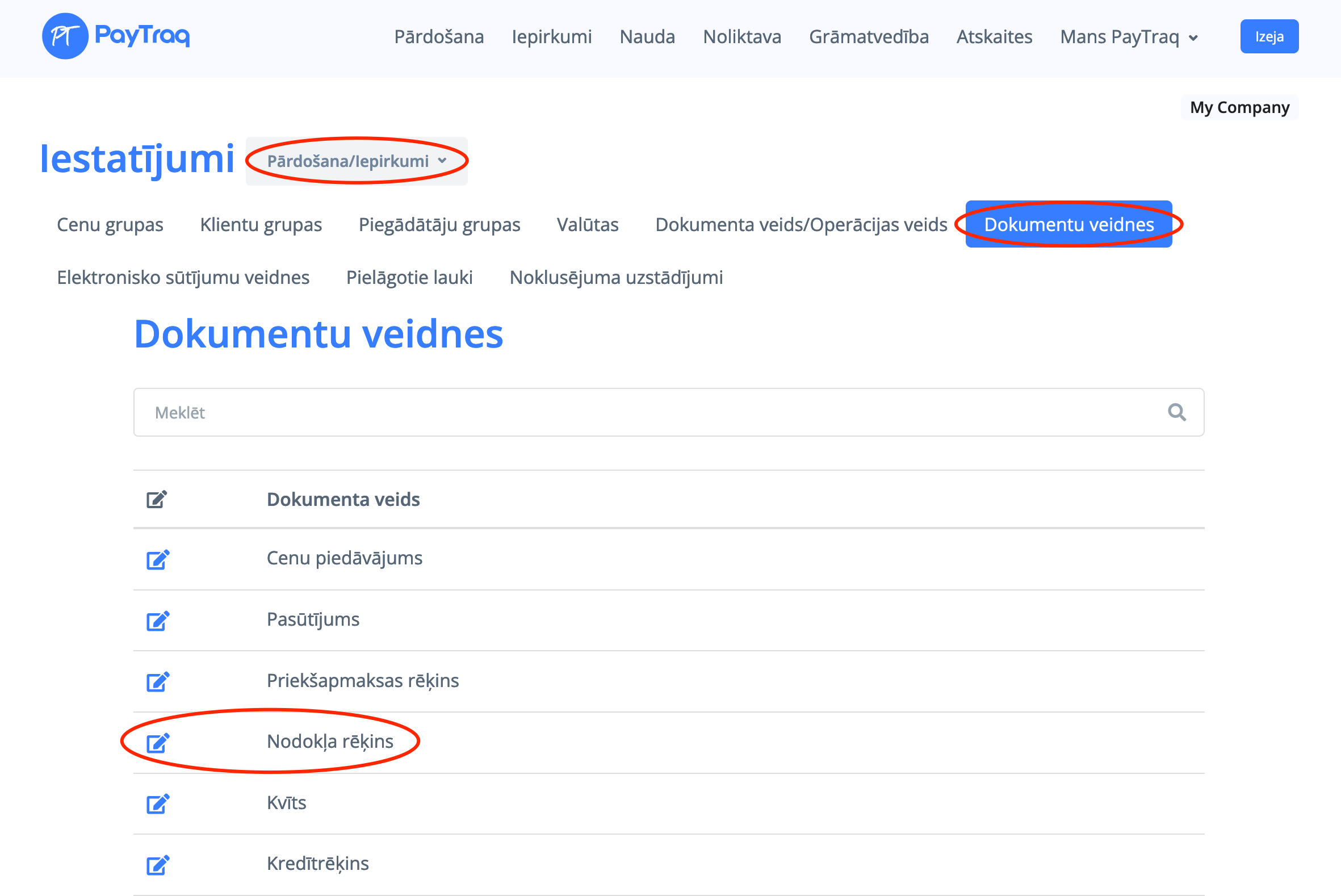Edit the Priekšapmaksas rēķins template

(158, 682)
